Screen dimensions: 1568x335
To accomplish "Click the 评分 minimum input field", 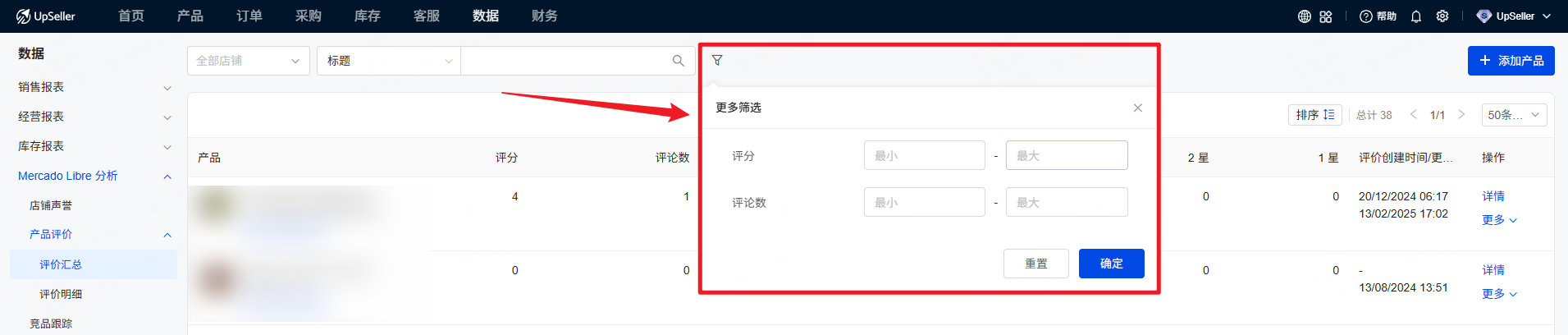I will point(924,155).
